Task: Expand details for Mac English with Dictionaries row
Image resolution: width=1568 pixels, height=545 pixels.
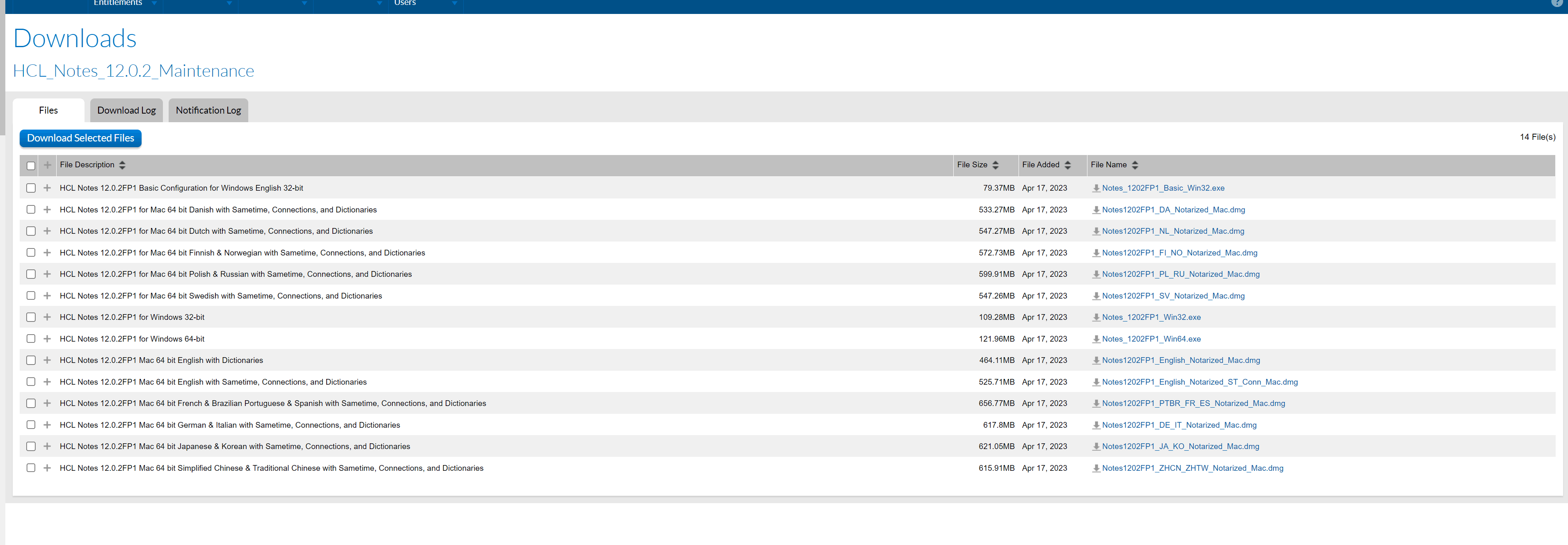Action: (47, 360)
